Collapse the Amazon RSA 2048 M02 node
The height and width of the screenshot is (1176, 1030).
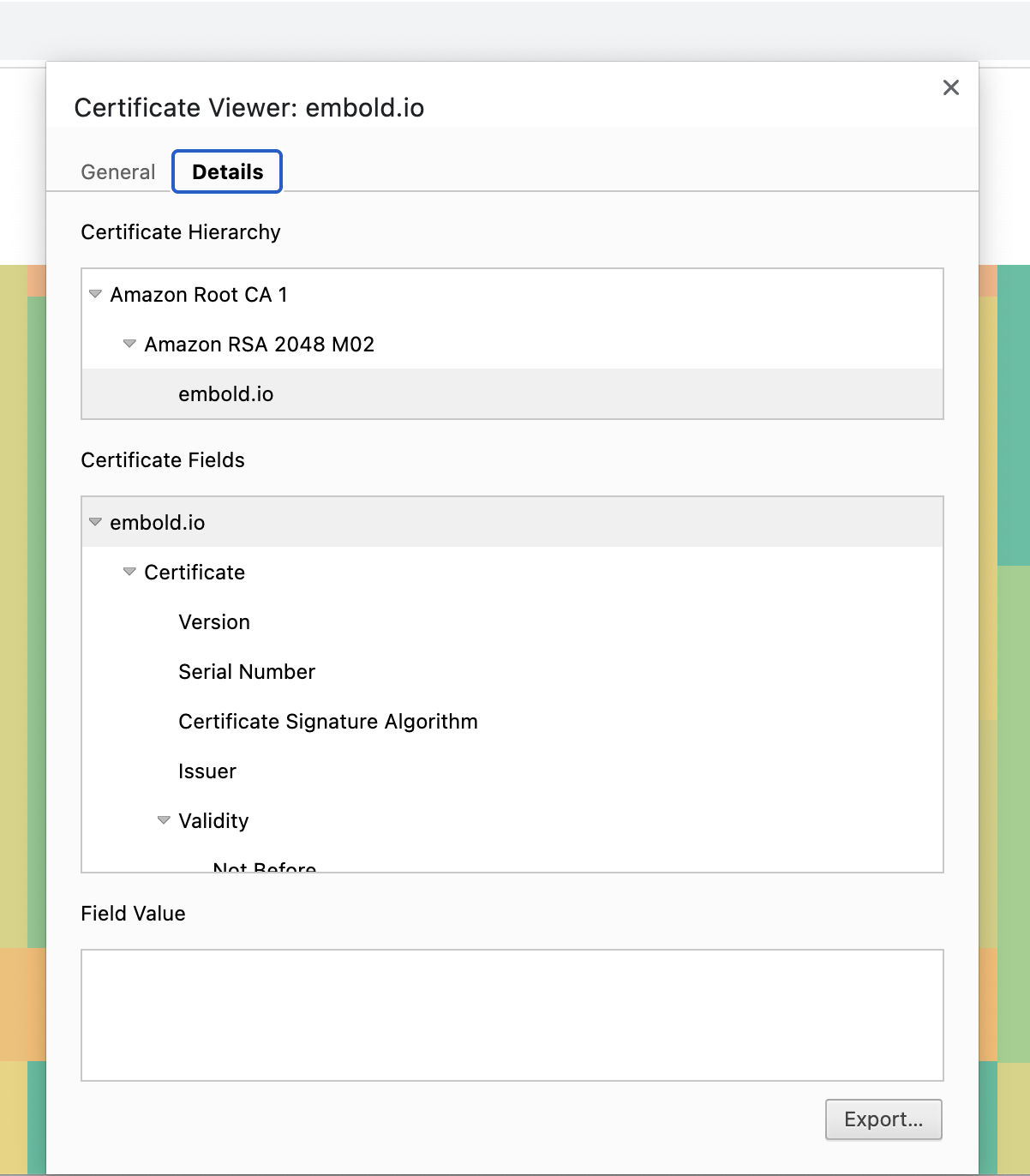tap(129, 344)
